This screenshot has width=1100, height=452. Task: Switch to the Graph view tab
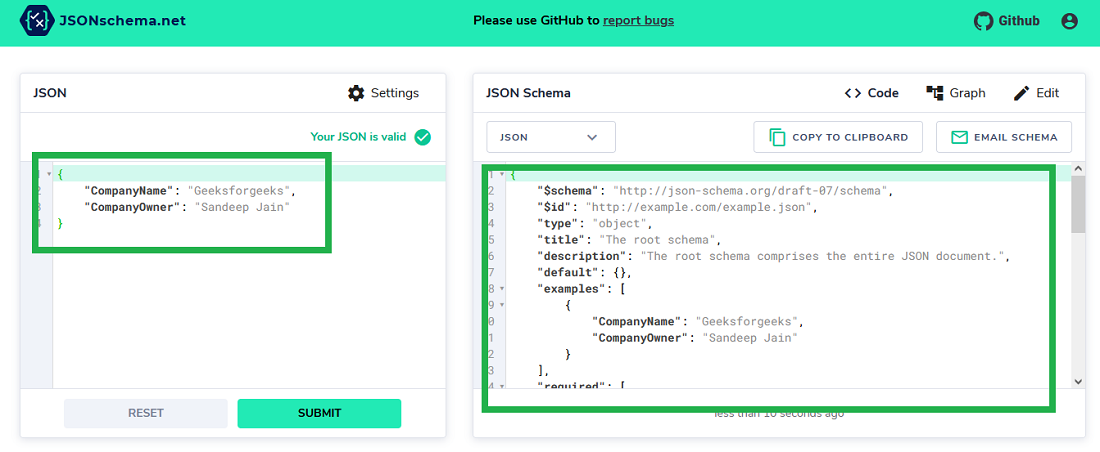[956, 93]
